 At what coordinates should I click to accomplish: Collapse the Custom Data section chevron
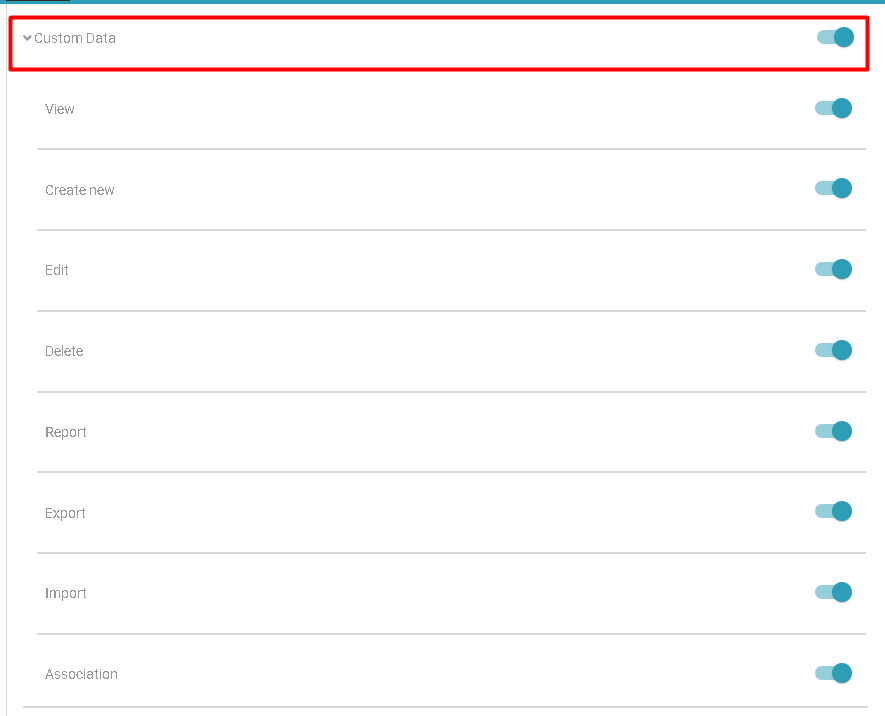tap(27, 39)
